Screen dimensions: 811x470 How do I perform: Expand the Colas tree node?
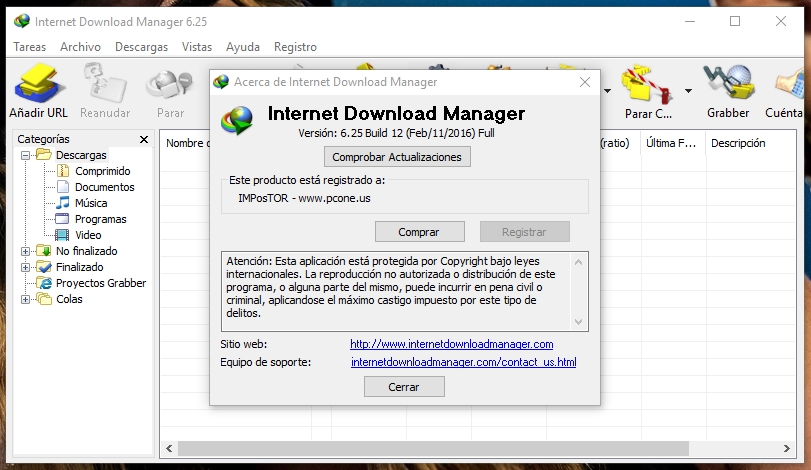(x=25, y=299)
